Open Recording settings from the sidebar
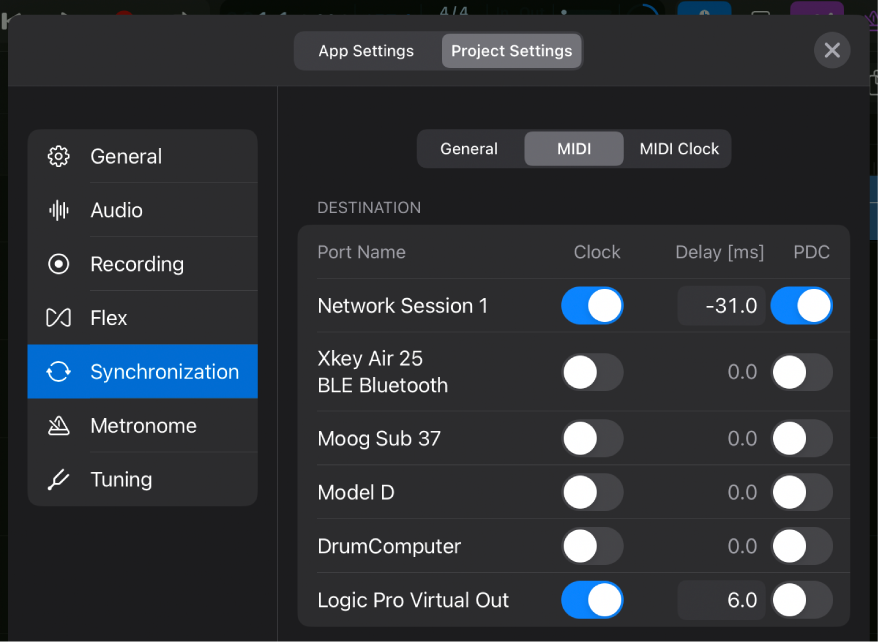The height and width of the screenshot is (644, 878). click(143, 264)
